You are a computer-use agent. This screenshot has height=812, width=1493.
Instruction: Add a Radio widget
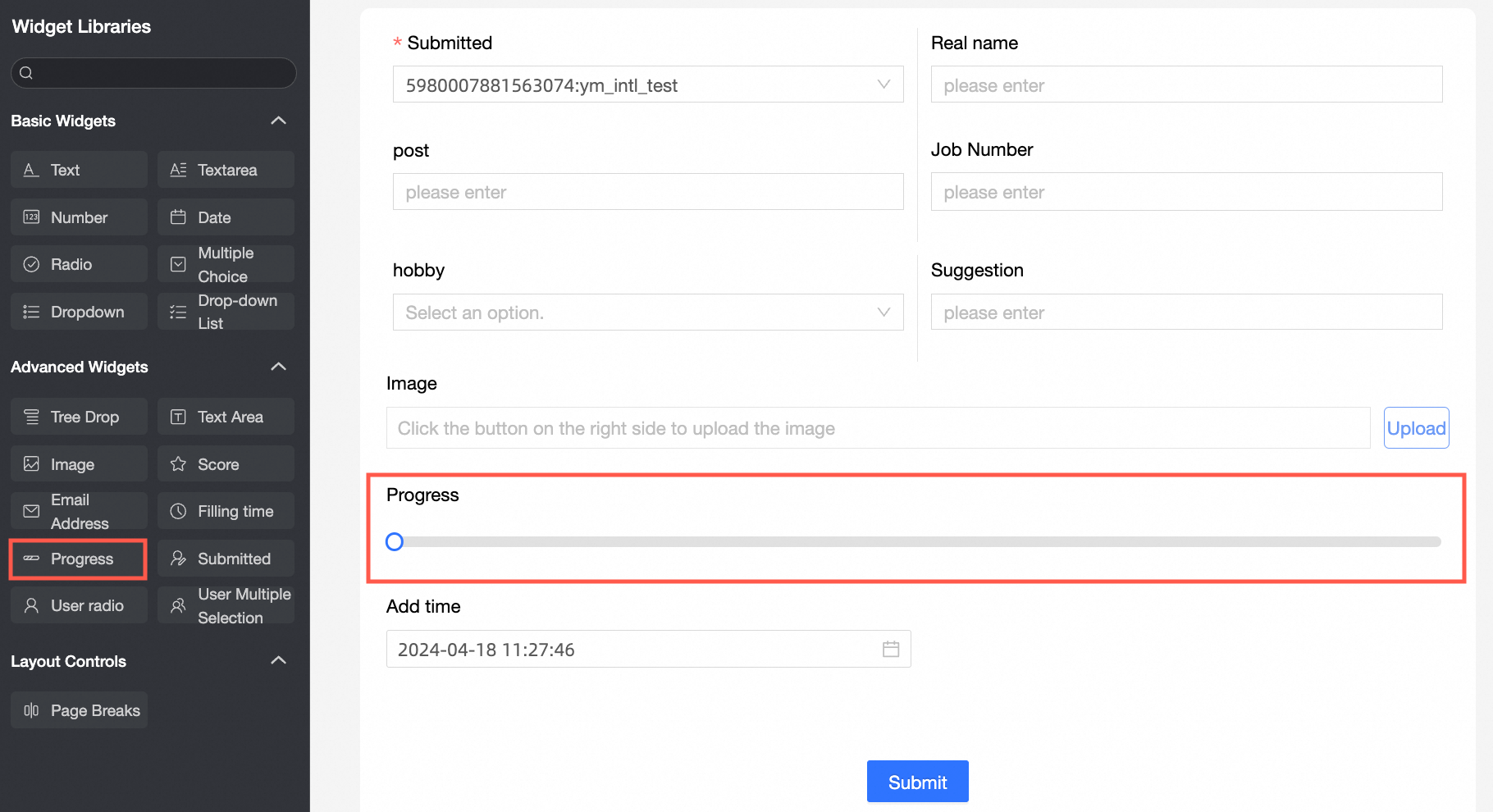[x=80, y=264]
